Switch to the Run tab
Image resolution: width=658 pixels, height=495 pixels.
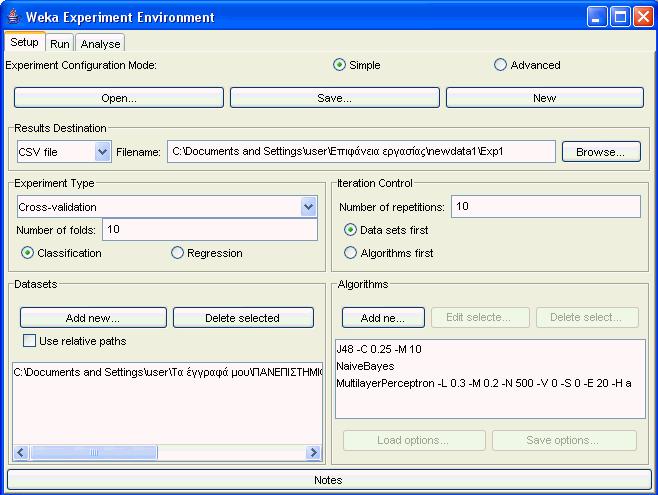(60, 44)
